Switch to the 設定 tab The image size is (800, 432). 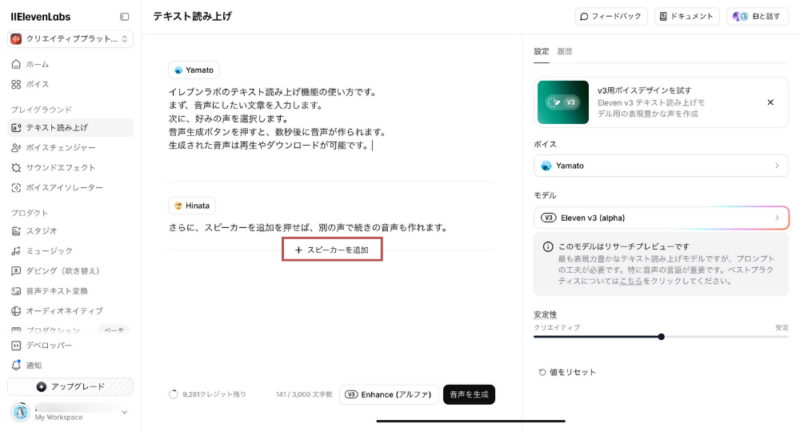point(541,51)
